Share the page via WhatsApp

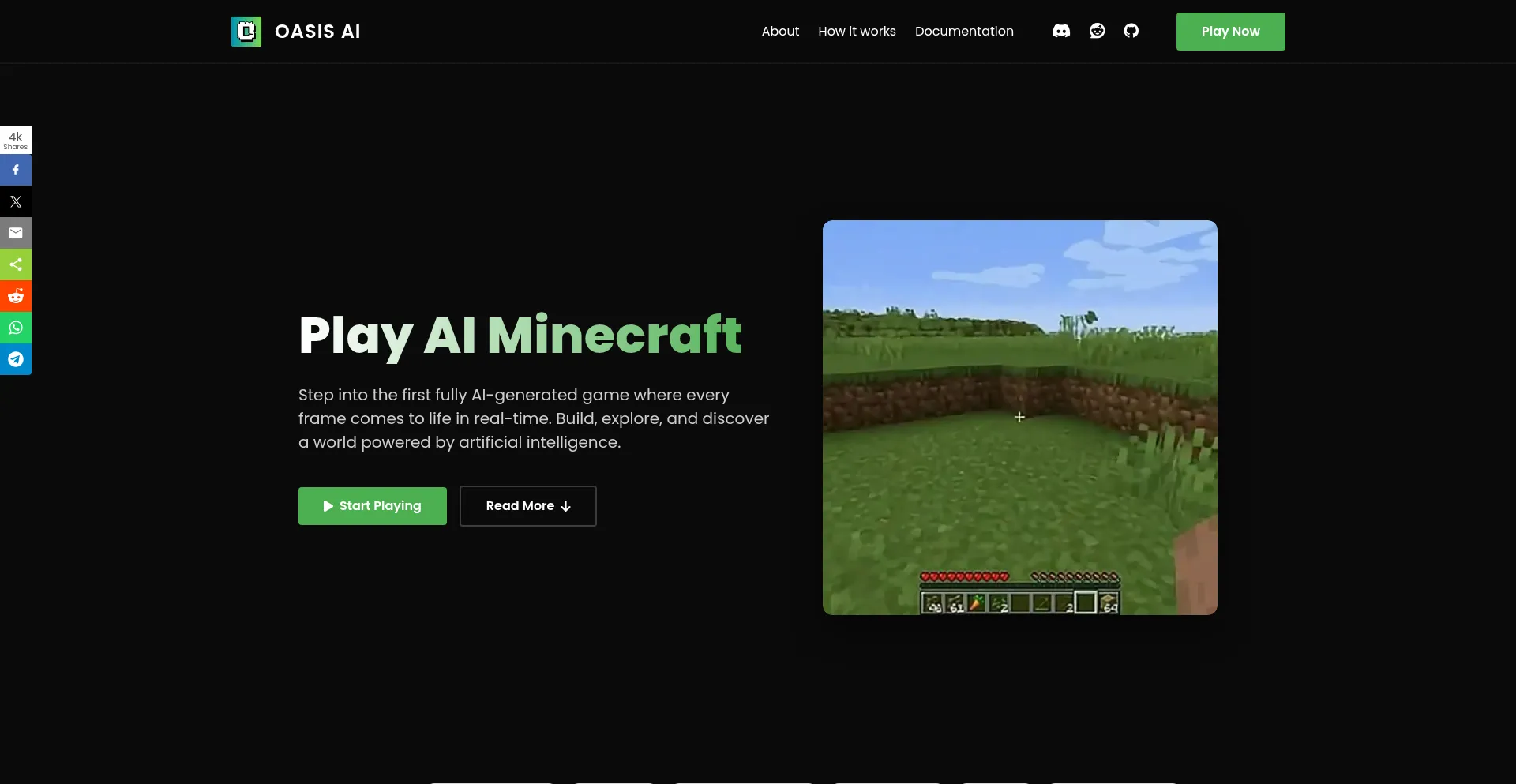point(16,328)
